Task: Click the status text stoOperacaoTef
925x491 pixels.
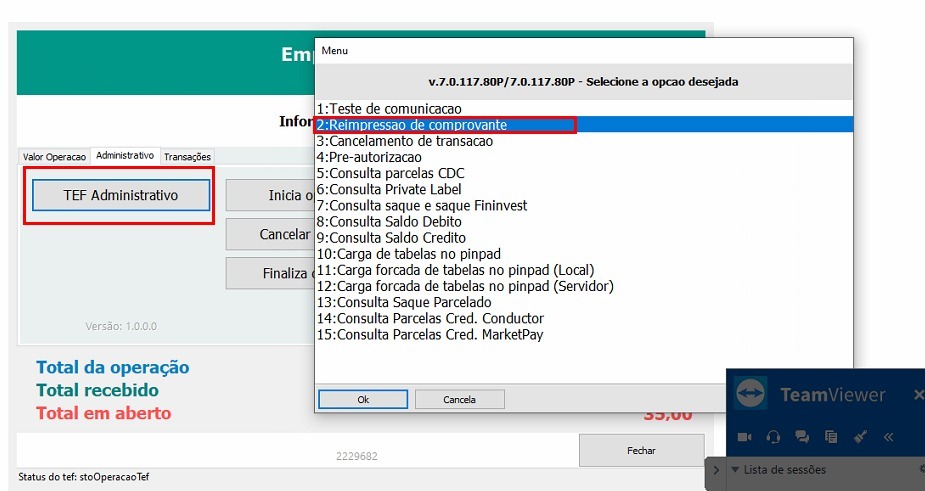Action: pyautogui.click(x=114, y=476)
